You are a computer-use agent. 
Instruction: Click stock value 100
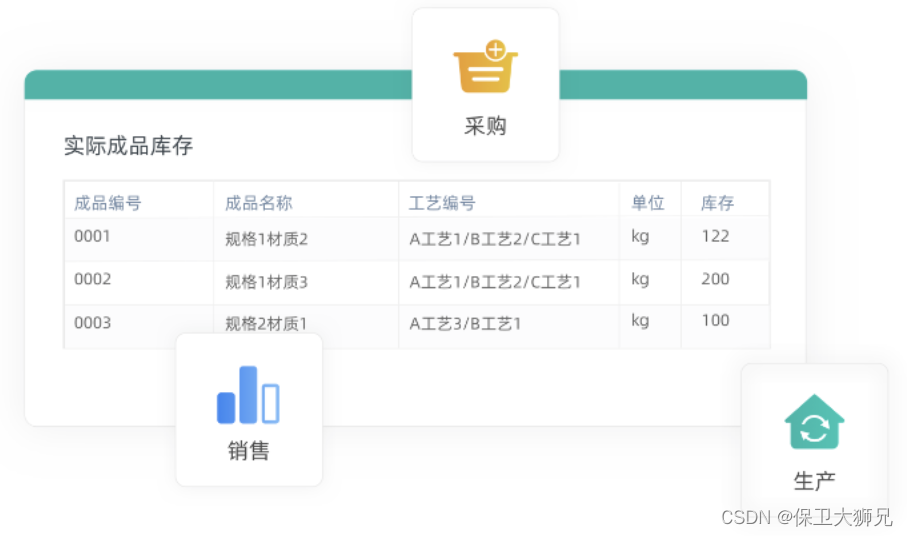click(x=715, y=321)
